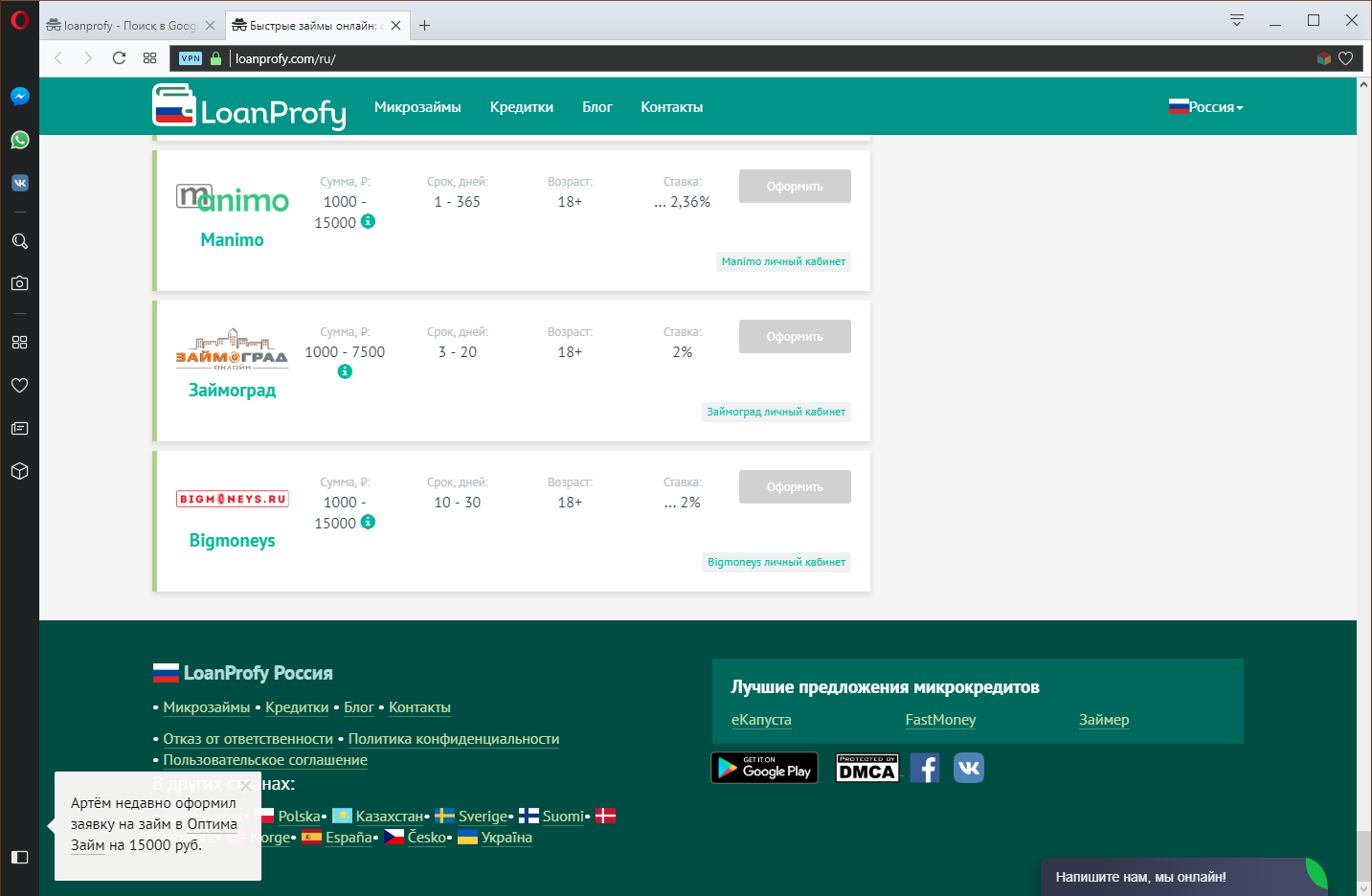Open the Opera main menu logo
Screen dimensions: 1372x896
[19, 19]
